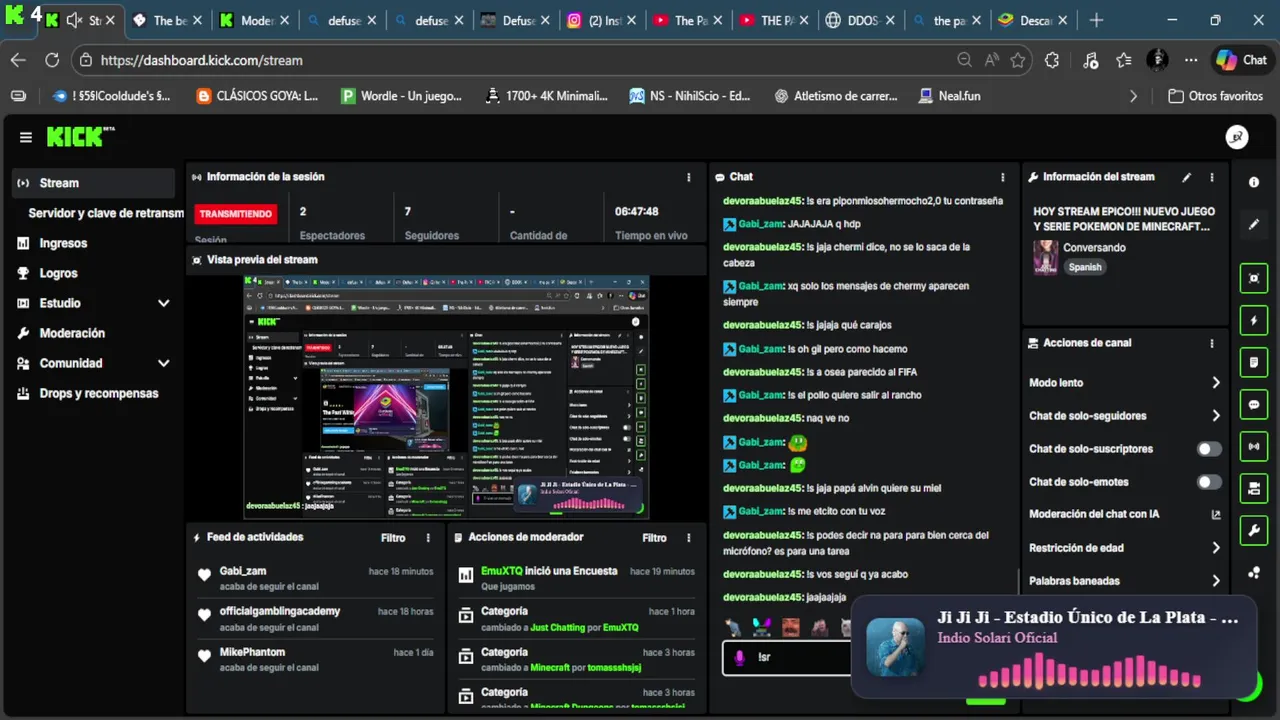Click the Spanish language tag
Image resolution: width=1280 pixels, height=720 pixels.
[1085, 267]
